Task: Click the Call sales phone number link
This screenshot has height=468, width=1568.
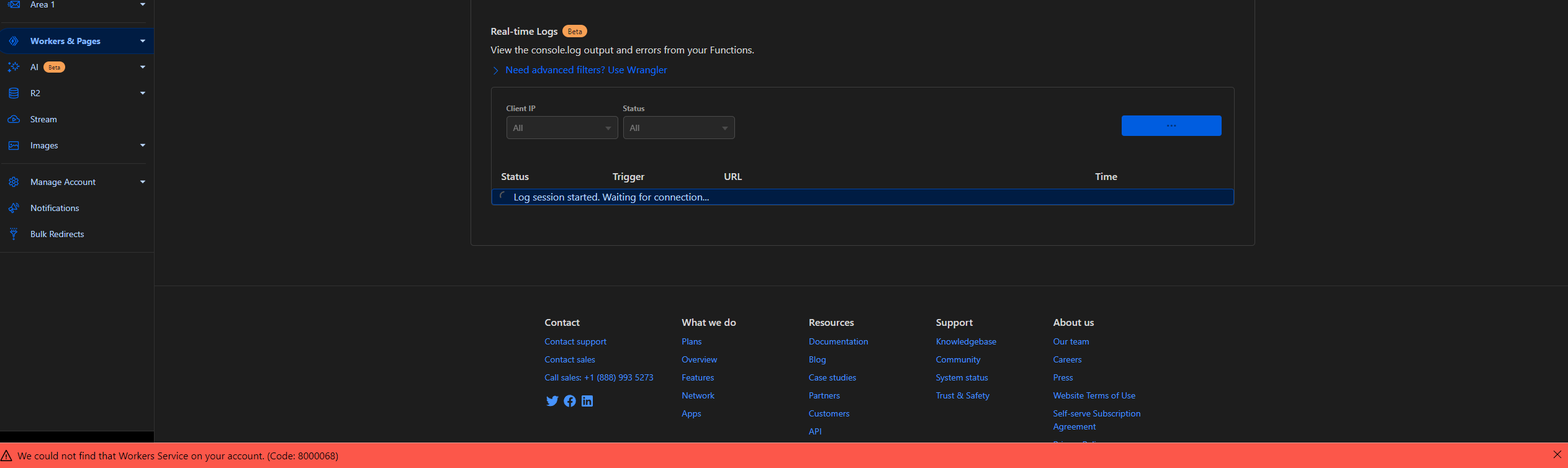Action: pos(599,377)
